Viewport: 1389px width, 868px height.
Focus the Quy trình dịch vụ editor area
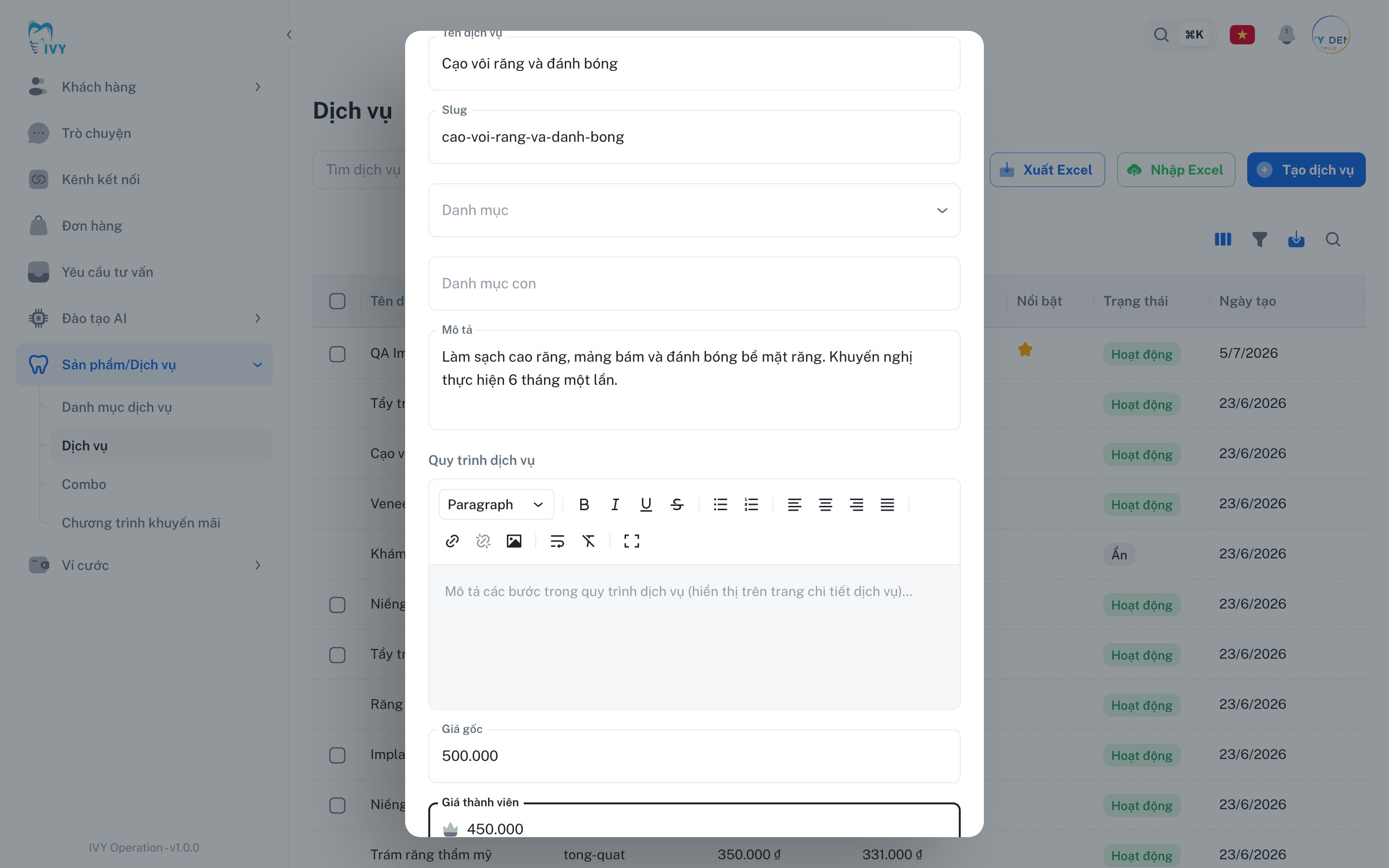point(694,637)
